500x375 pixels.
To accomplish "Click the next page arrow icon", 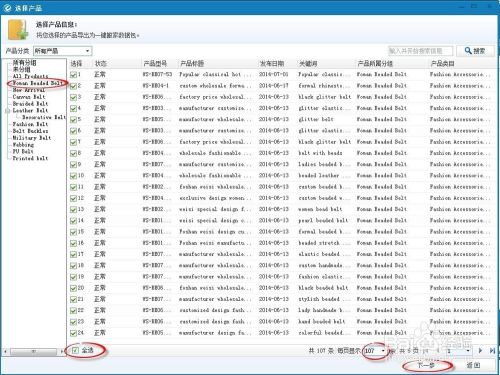I will pos(480,350).
